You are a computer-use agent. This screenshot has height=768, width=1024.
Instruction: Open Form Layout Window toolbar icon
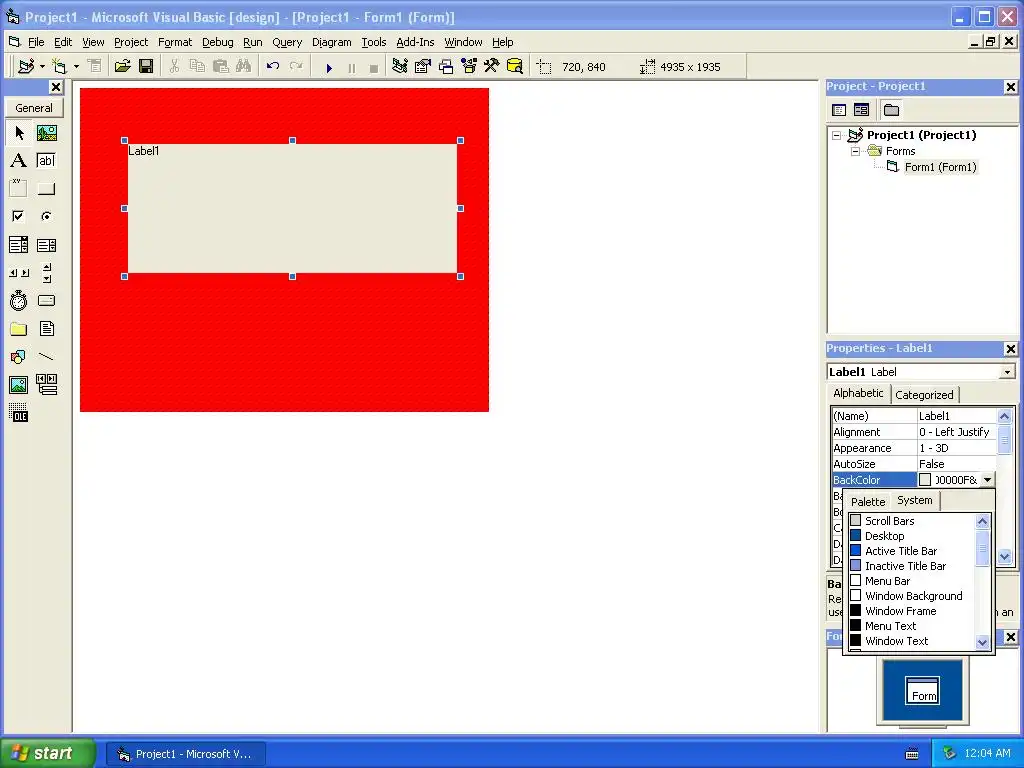446,67
